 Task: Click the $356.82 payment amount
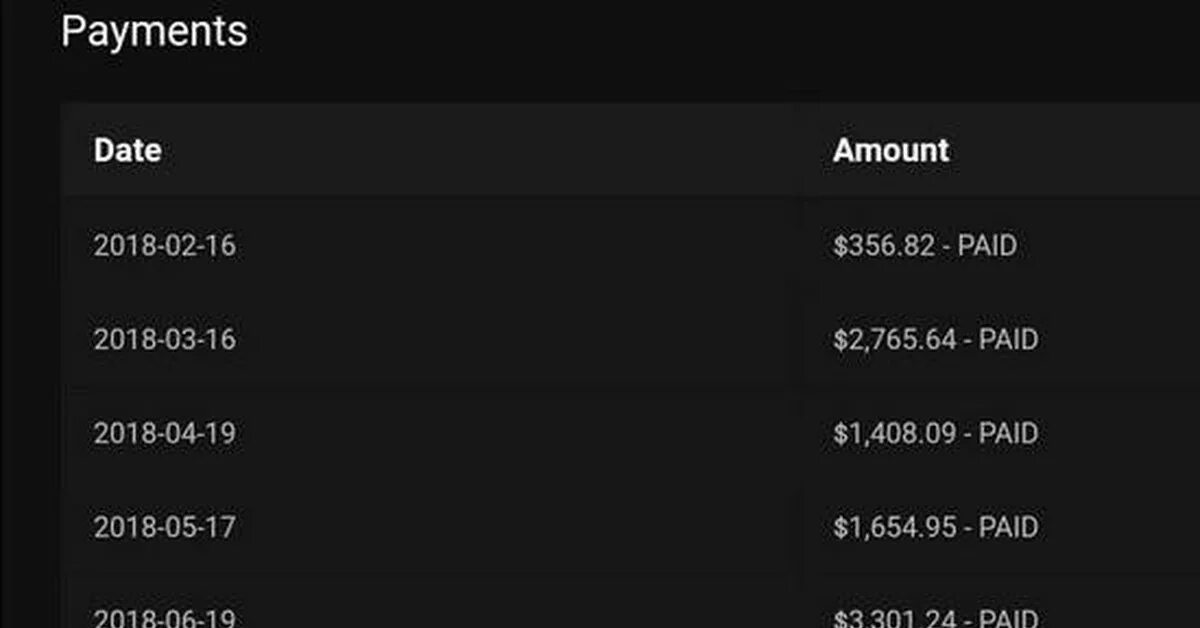[885, 246]
